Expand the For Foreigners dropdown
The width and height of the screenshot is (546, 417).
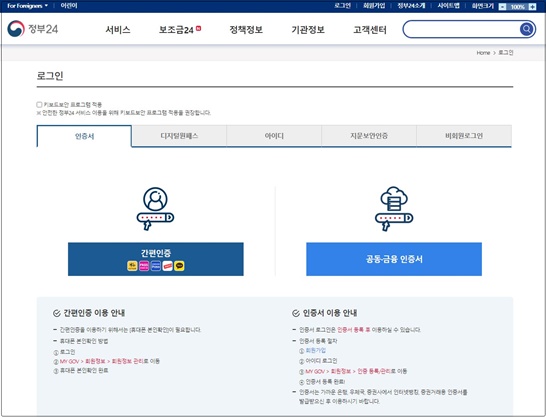(x=28, y=6)
